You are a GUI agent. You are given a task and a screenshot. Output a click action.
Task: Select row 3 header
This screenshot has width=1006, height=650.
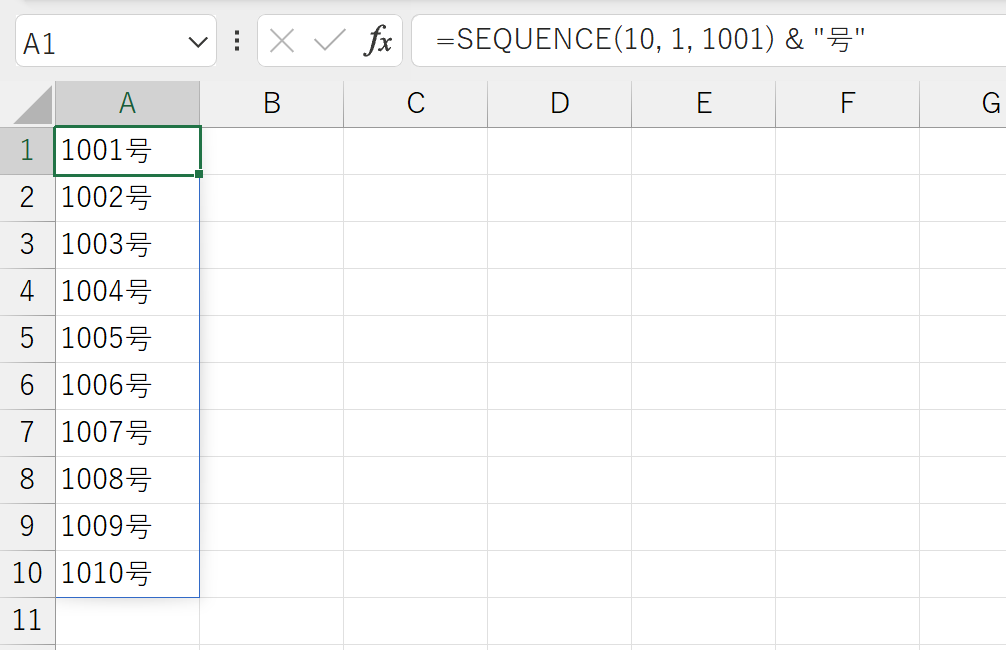(x=27, y=244)
